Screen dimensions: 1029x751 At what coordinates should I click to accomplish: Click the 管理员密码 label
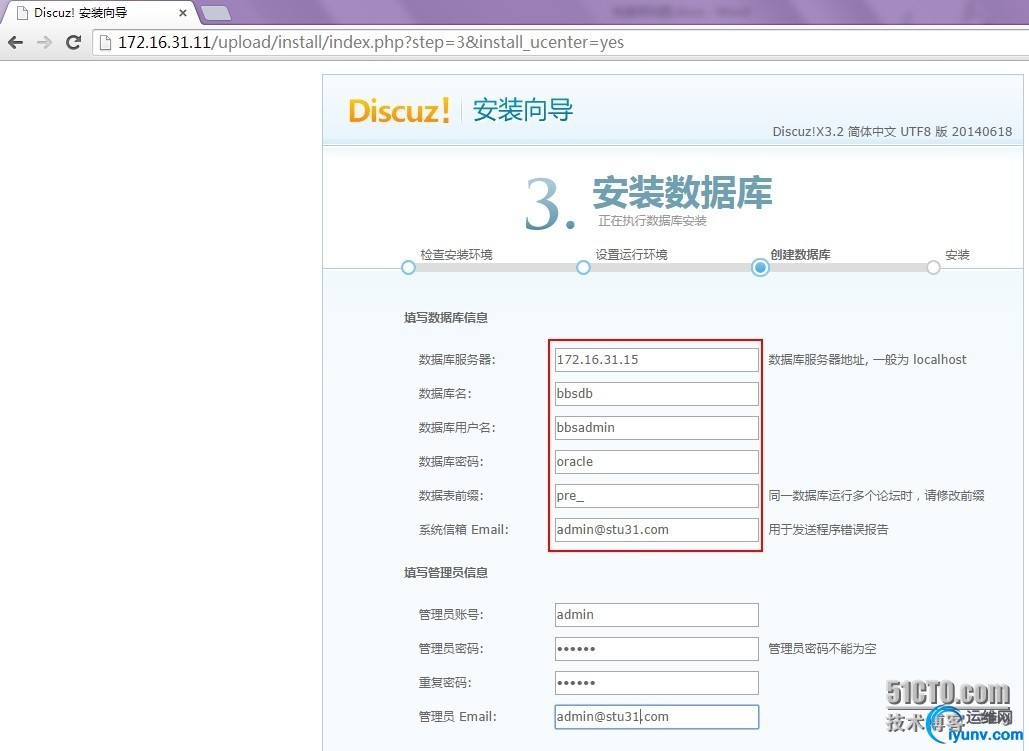[x=451, y=649]
